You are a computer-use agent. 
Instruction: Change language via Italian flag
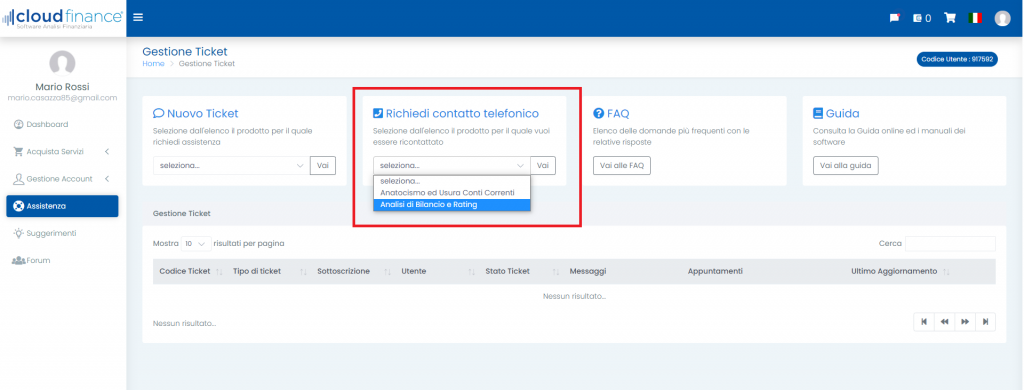[975, 18]
